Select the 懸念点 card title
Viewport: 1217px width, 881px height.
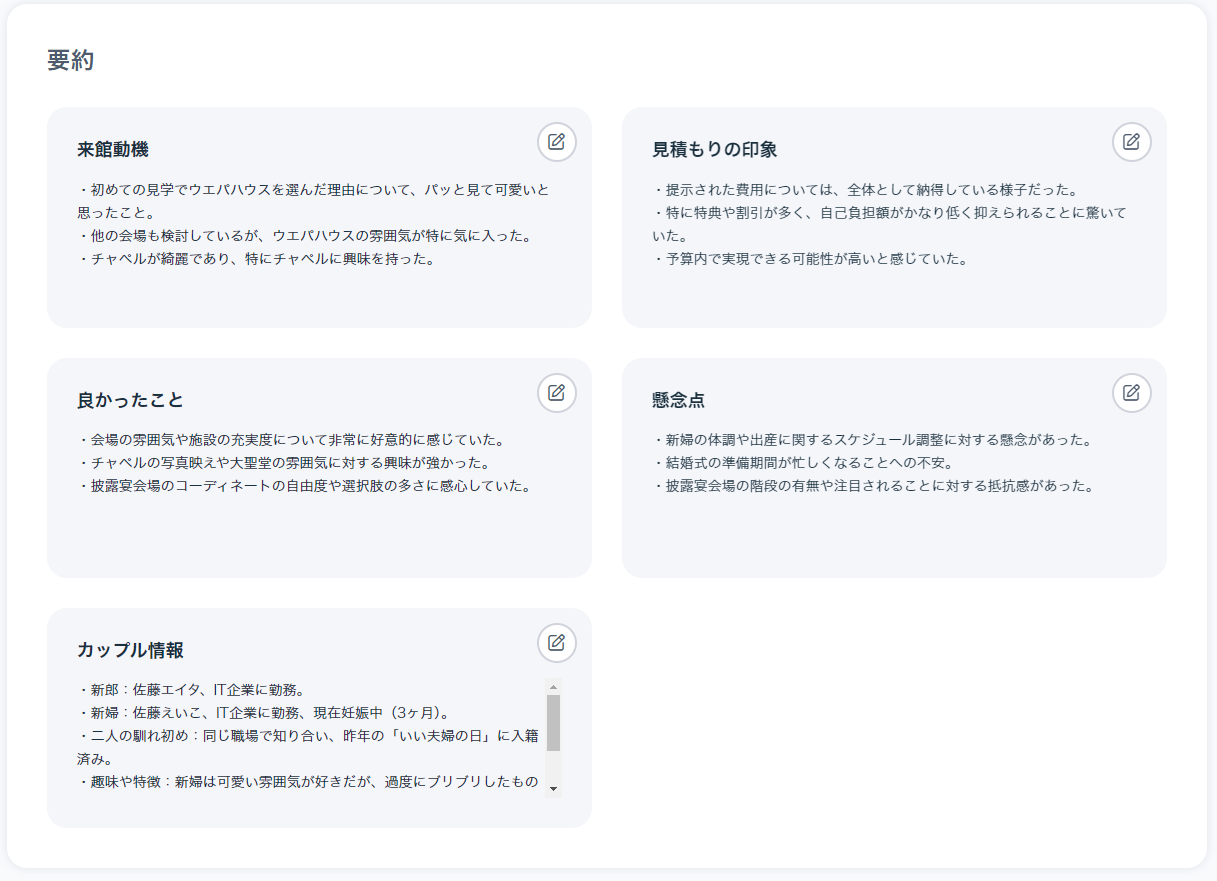click(x=679, y=400)
